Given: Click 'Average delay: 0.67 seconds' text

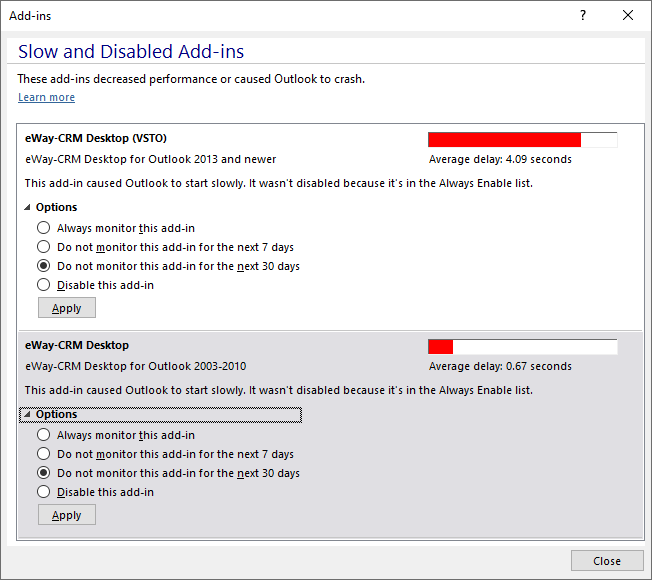Looking at the screenshot, I should (x=500, y=366).
